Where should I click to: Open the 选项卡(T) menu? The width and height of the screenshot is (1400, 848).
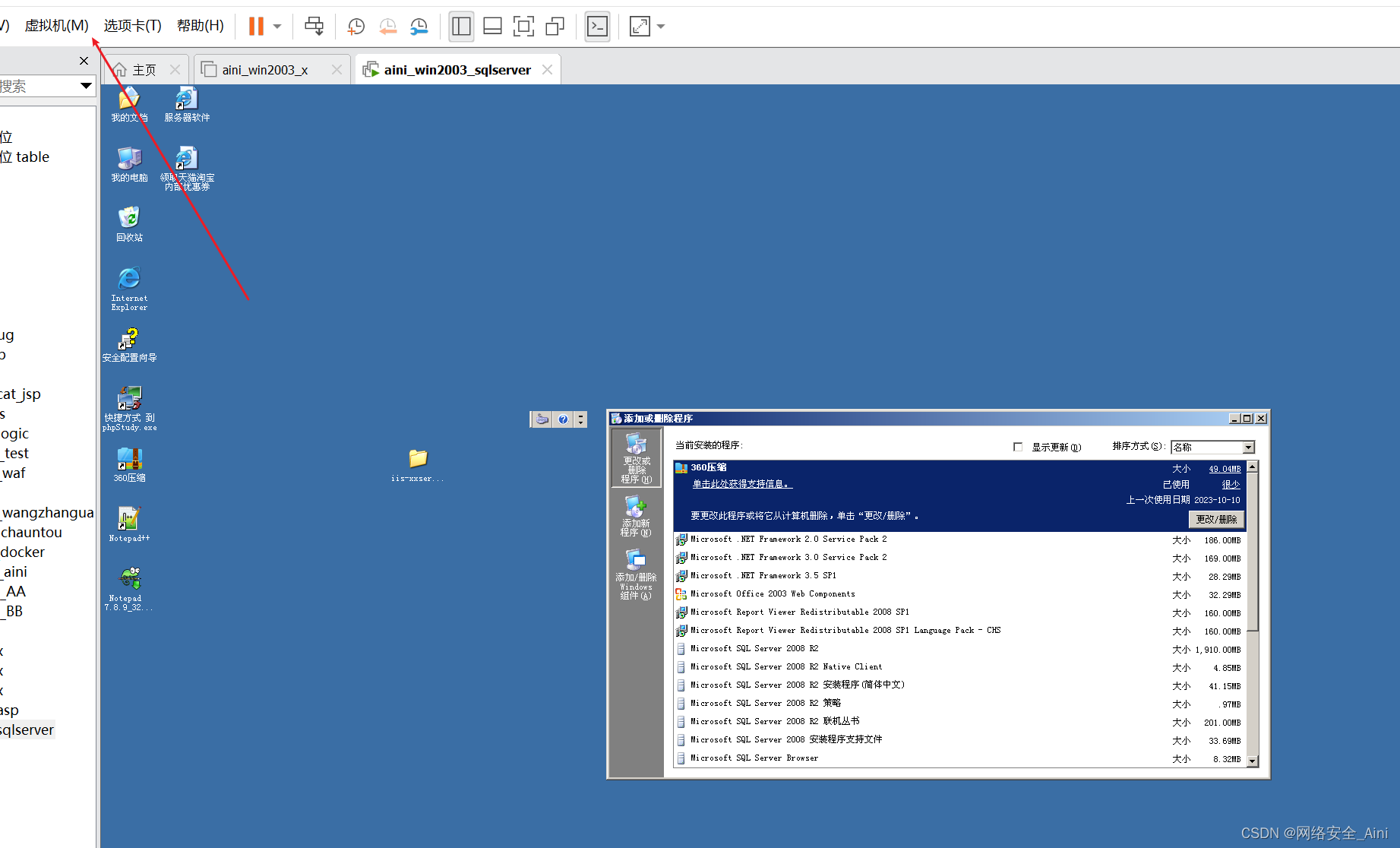133,26
